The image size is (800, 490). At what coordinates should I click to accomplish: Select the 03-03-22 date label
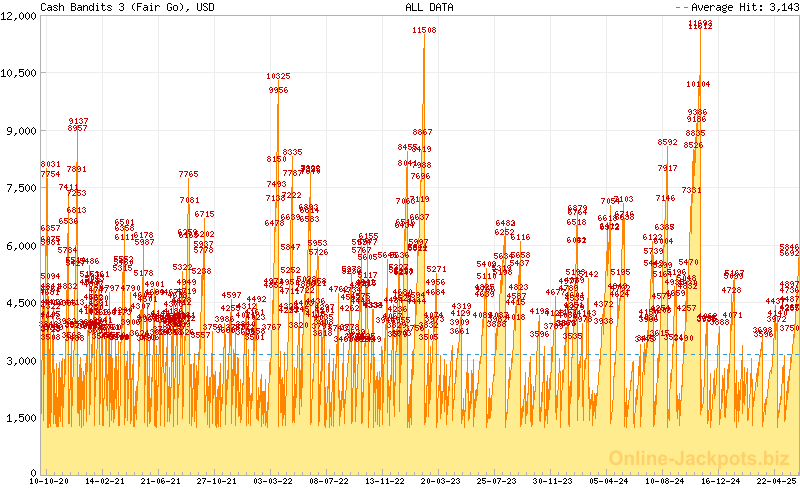coord(273,481)
